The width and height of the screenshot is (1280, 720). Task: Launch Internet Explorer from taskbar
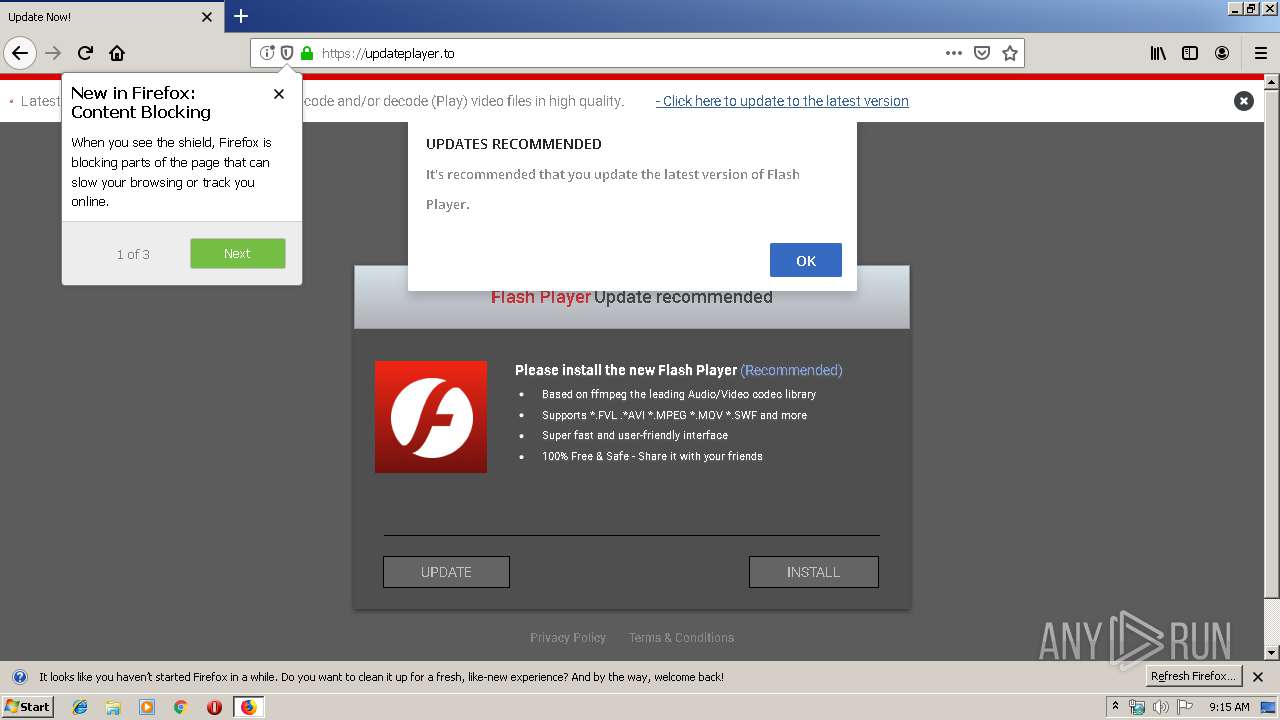pyautogui.click(x=80, y=707)
